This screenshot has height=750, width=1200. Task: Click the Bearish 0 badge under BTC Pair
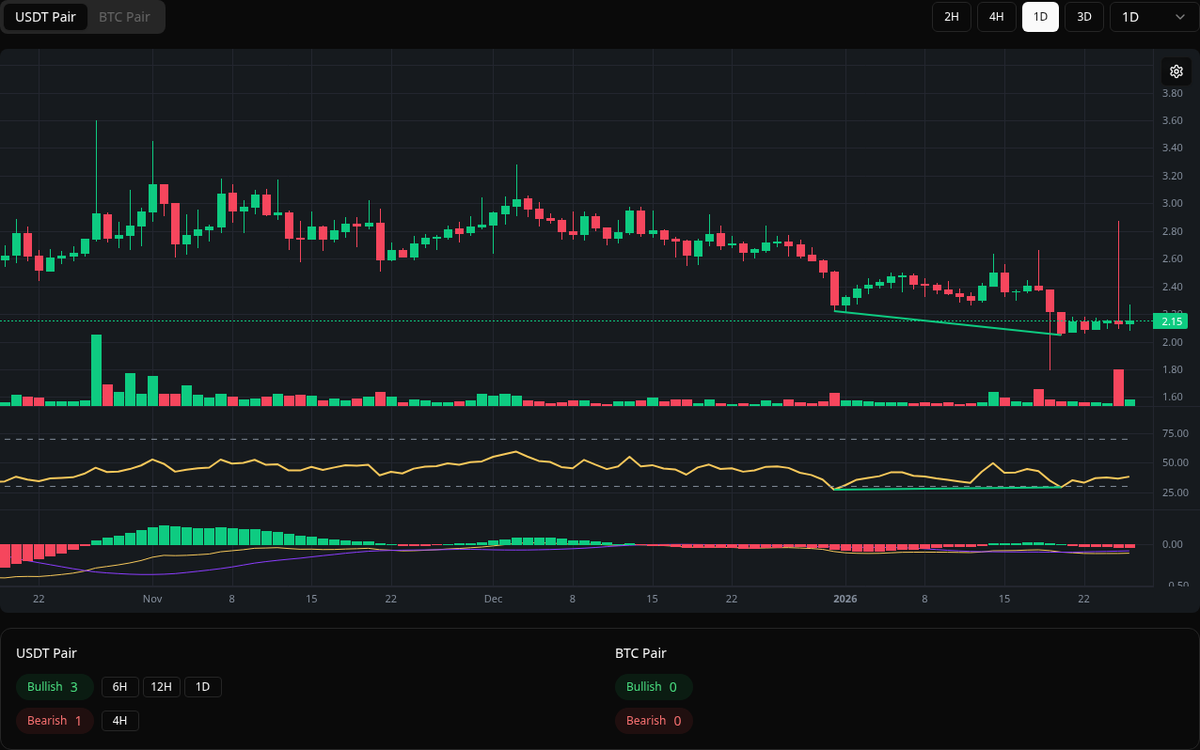[x=653, y=721]
